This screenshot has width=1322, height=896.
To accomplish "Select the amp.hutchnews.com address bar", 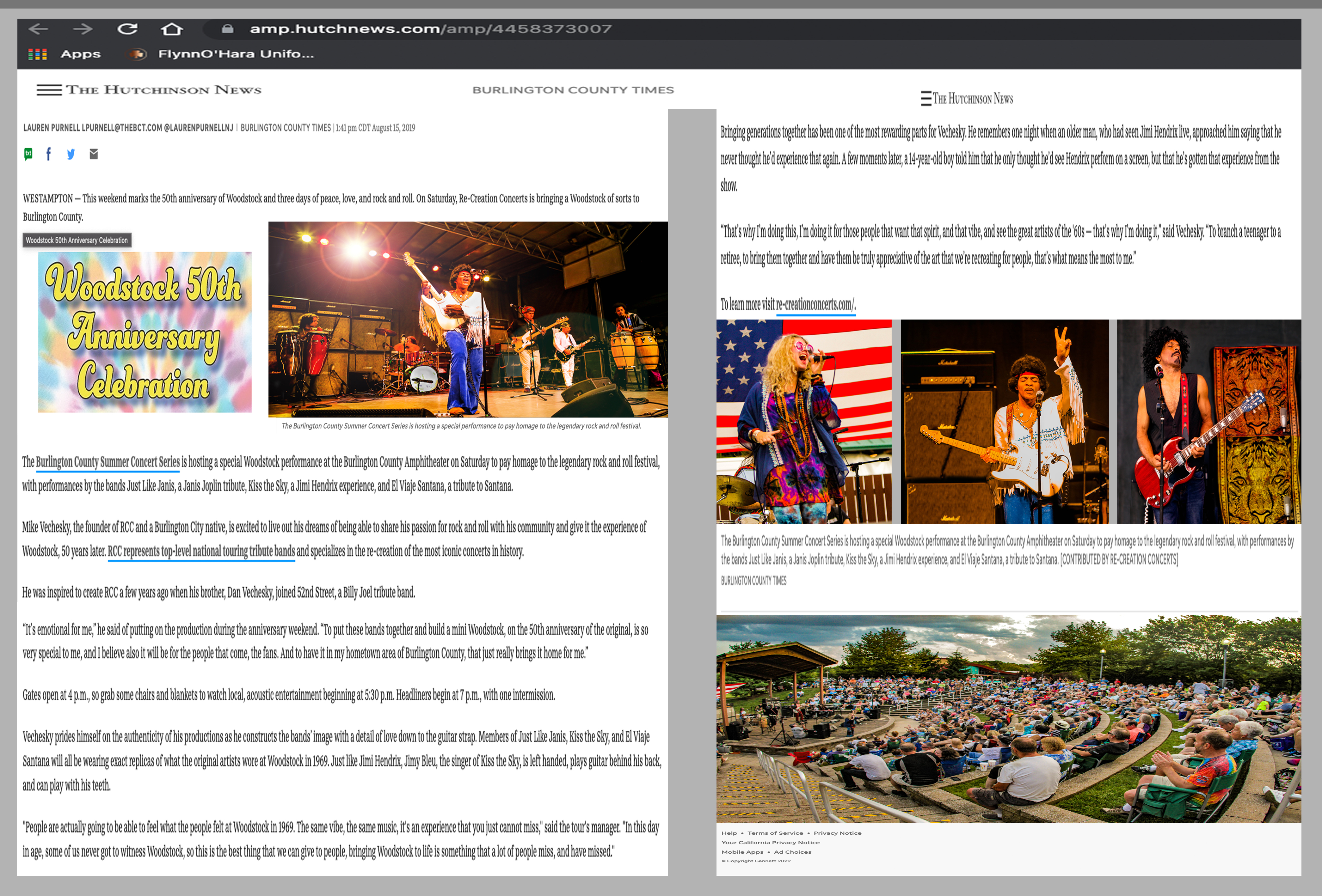I will pos(431,28).
